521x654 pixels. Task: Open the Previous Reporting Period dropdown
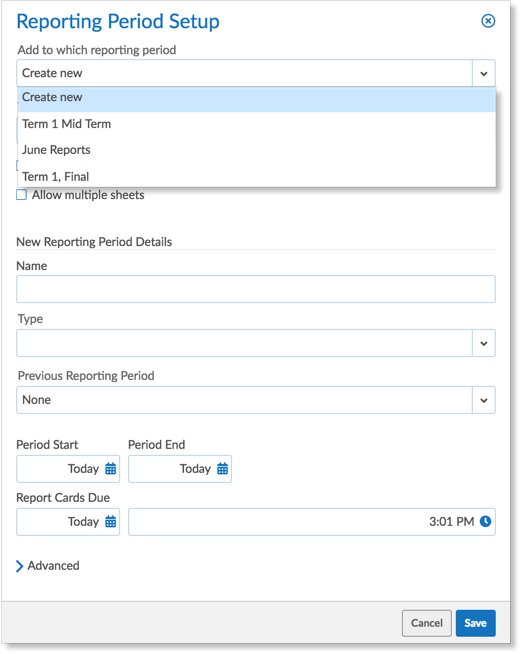[x=256, y=400]
